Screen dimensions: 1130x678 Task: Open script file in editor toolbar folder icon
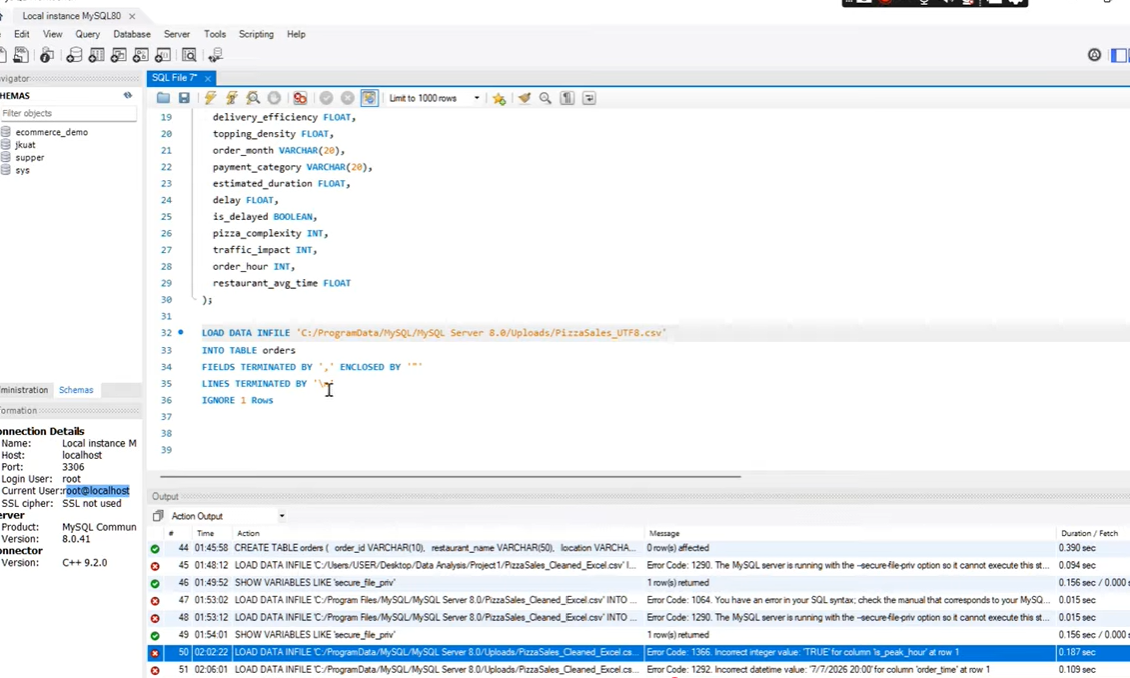point(163,98)
